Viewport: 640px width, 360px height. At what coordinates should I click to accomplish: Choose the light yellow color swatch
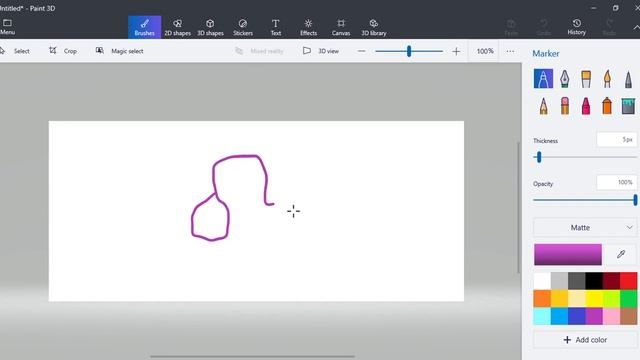(576, 298)
